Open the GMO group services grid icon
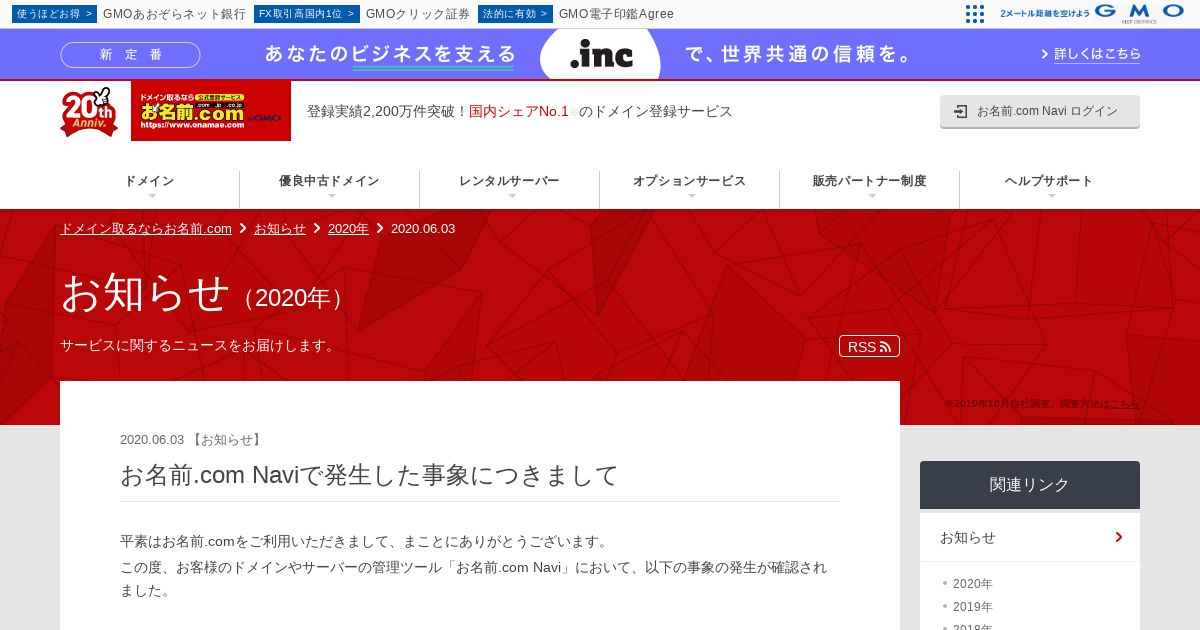 click(975, 14)
